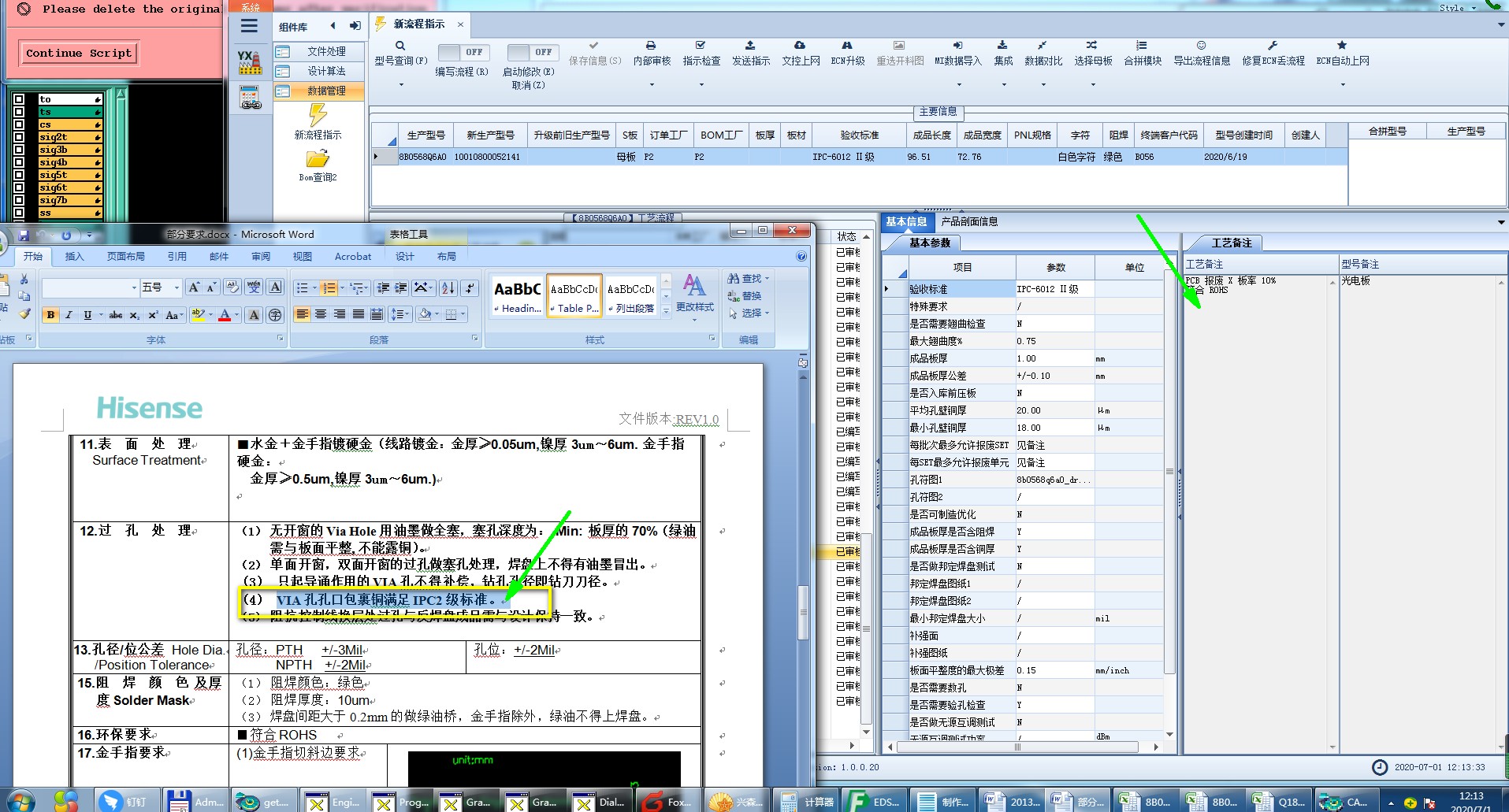
Task: Click Word sort A-Z icon
Action: coord(448,288)
